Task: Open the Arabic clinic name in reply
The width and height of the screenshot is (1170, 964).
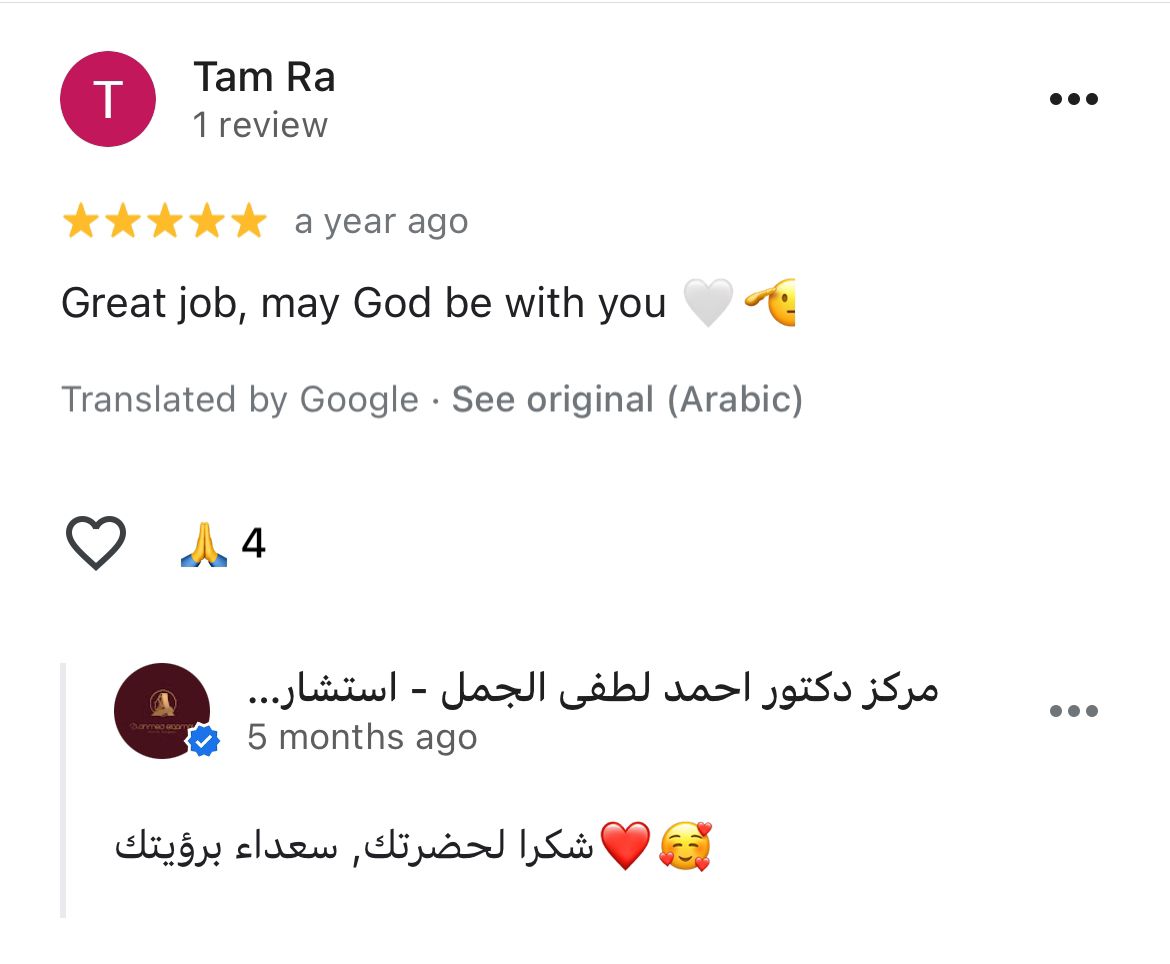Action: [592, 687]
